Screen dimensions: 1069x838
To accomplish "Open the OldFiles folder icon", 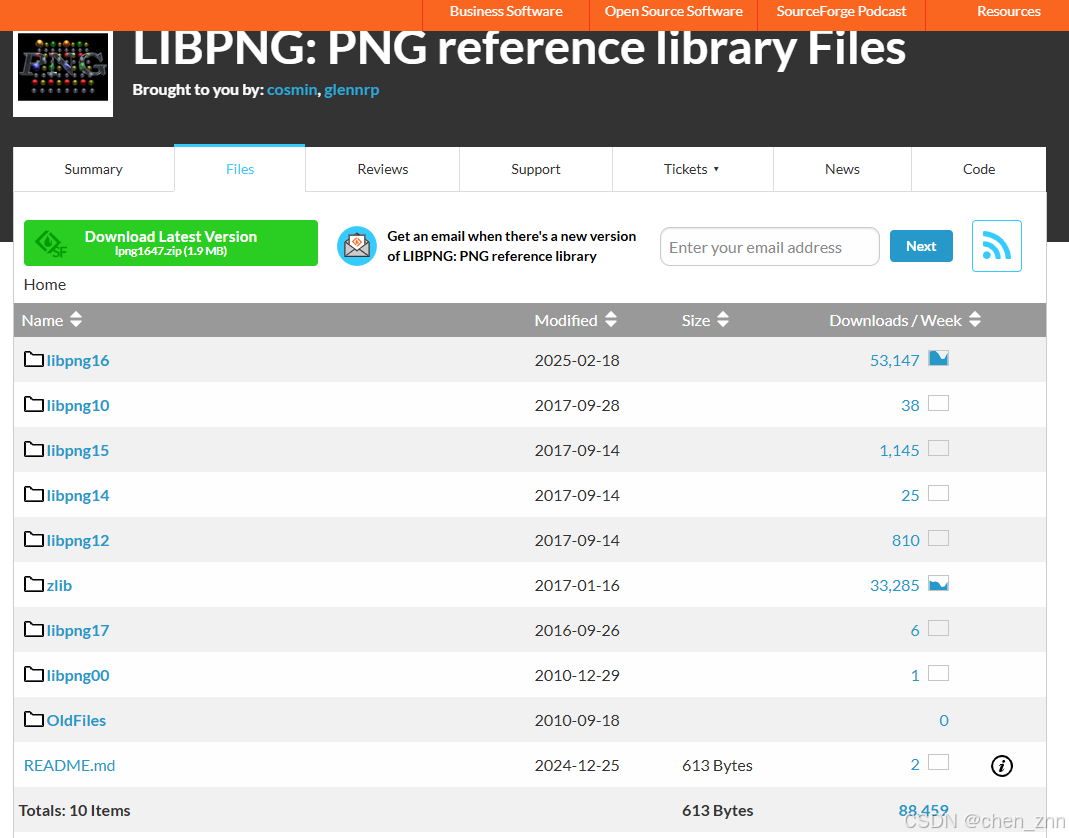I will coord(31,719).
